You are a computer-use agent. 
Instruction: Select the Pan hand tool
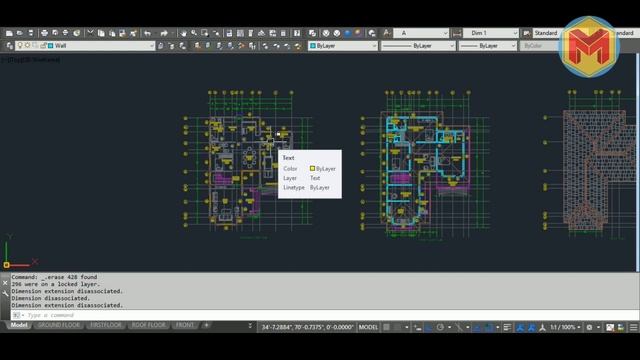[x=184, y=33]
